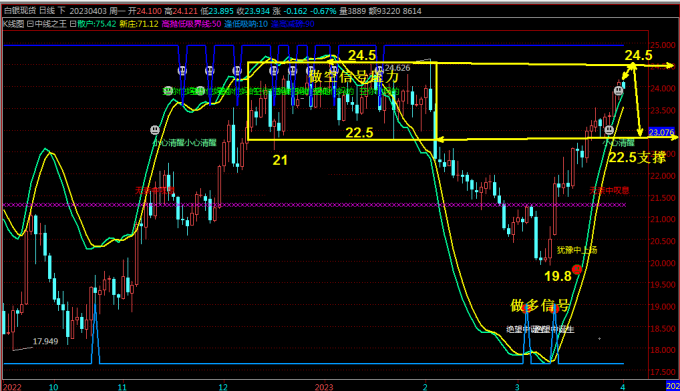
Task: Click the highlighted 23.076 price tag on the axis
Action: point(661,132)
